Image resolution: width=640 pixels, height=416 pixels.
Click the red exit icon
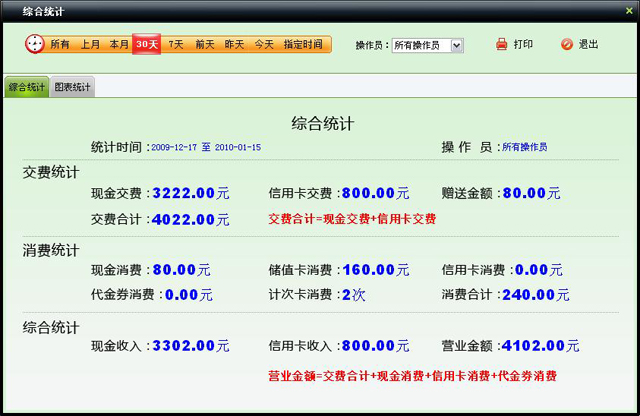coord(567,45)
